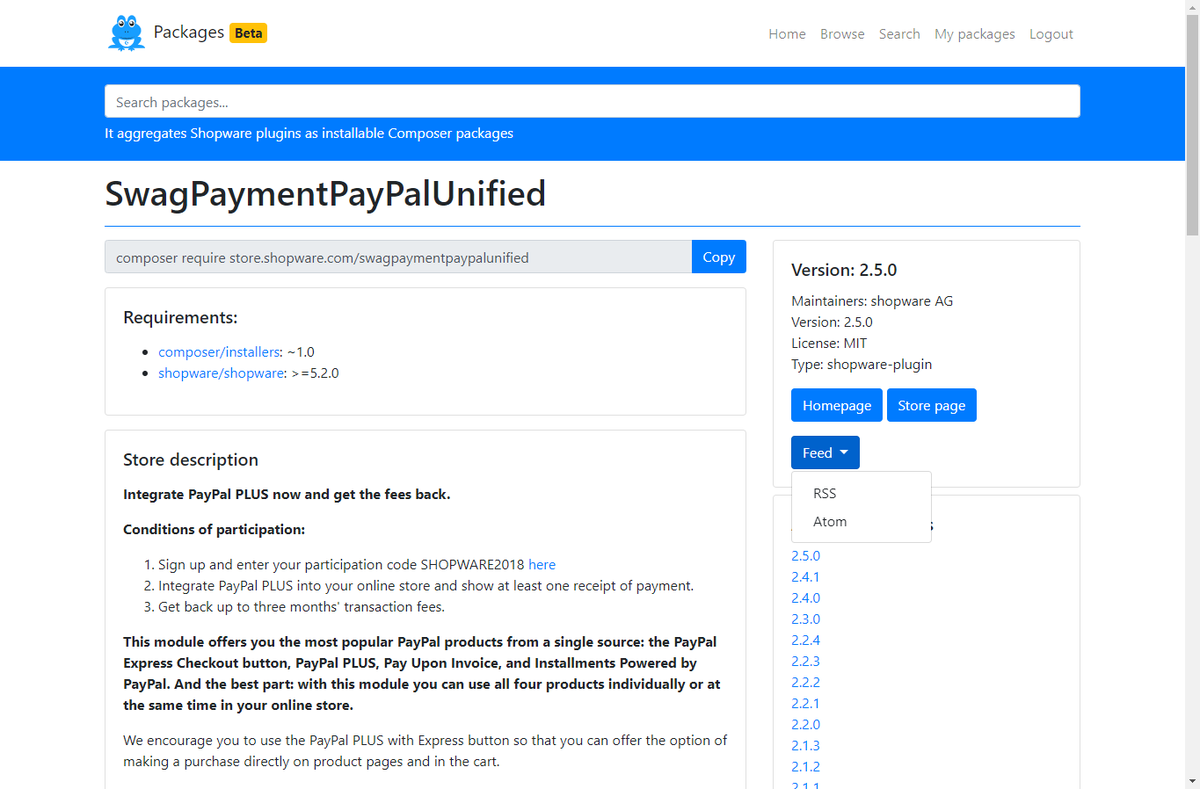
Task: Open the plugin Homepage button
Action: pyautogui.click(x=837, y=405)
